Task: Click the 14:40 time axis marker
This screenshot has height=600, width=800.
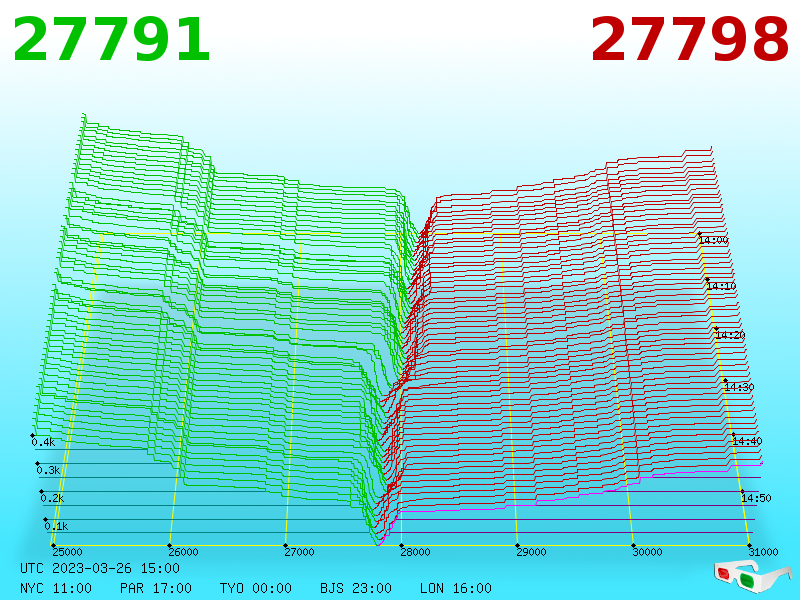Action: (747, 441)
